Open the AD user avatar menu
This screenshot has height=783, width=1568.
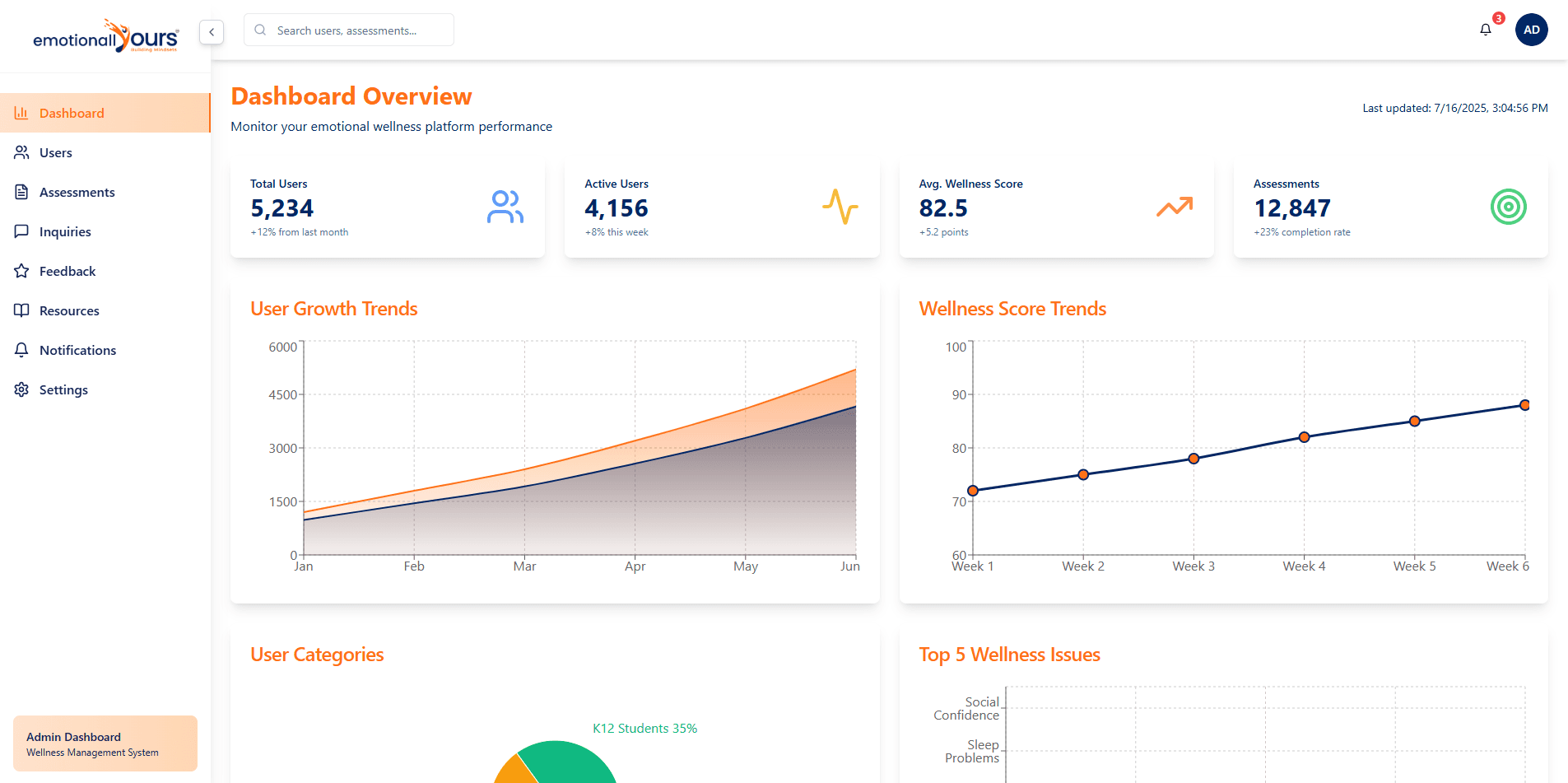[1531, 30]
